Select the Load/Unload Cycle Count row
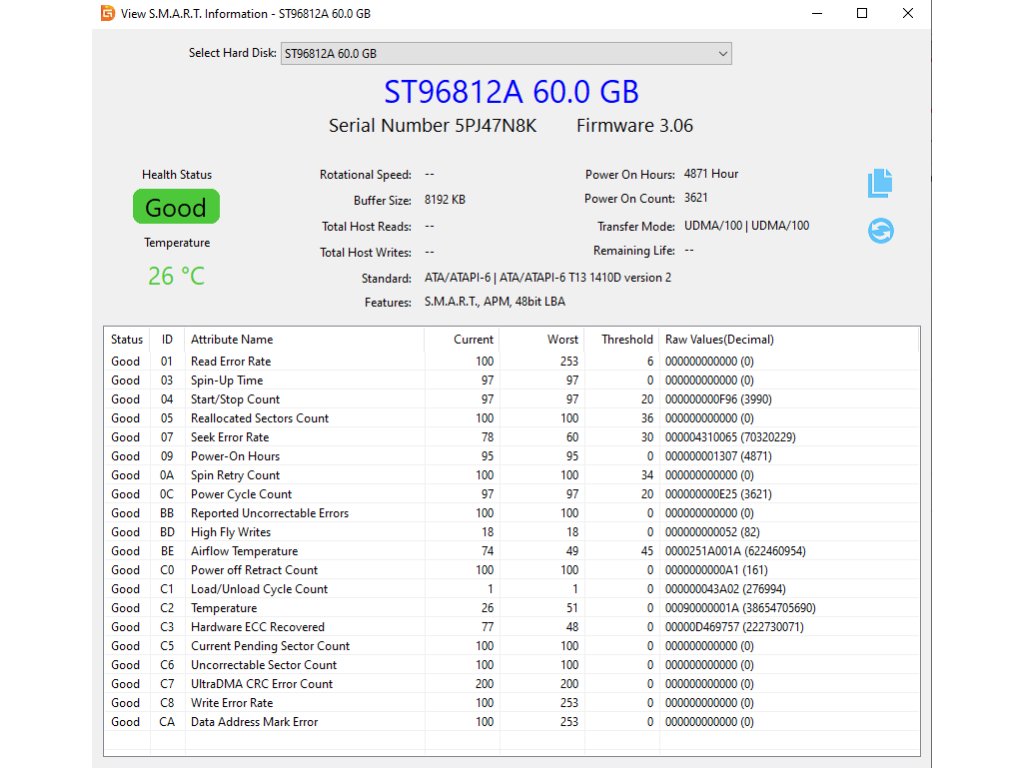The height and width of the screenshot is (768, 1024). 511,588
